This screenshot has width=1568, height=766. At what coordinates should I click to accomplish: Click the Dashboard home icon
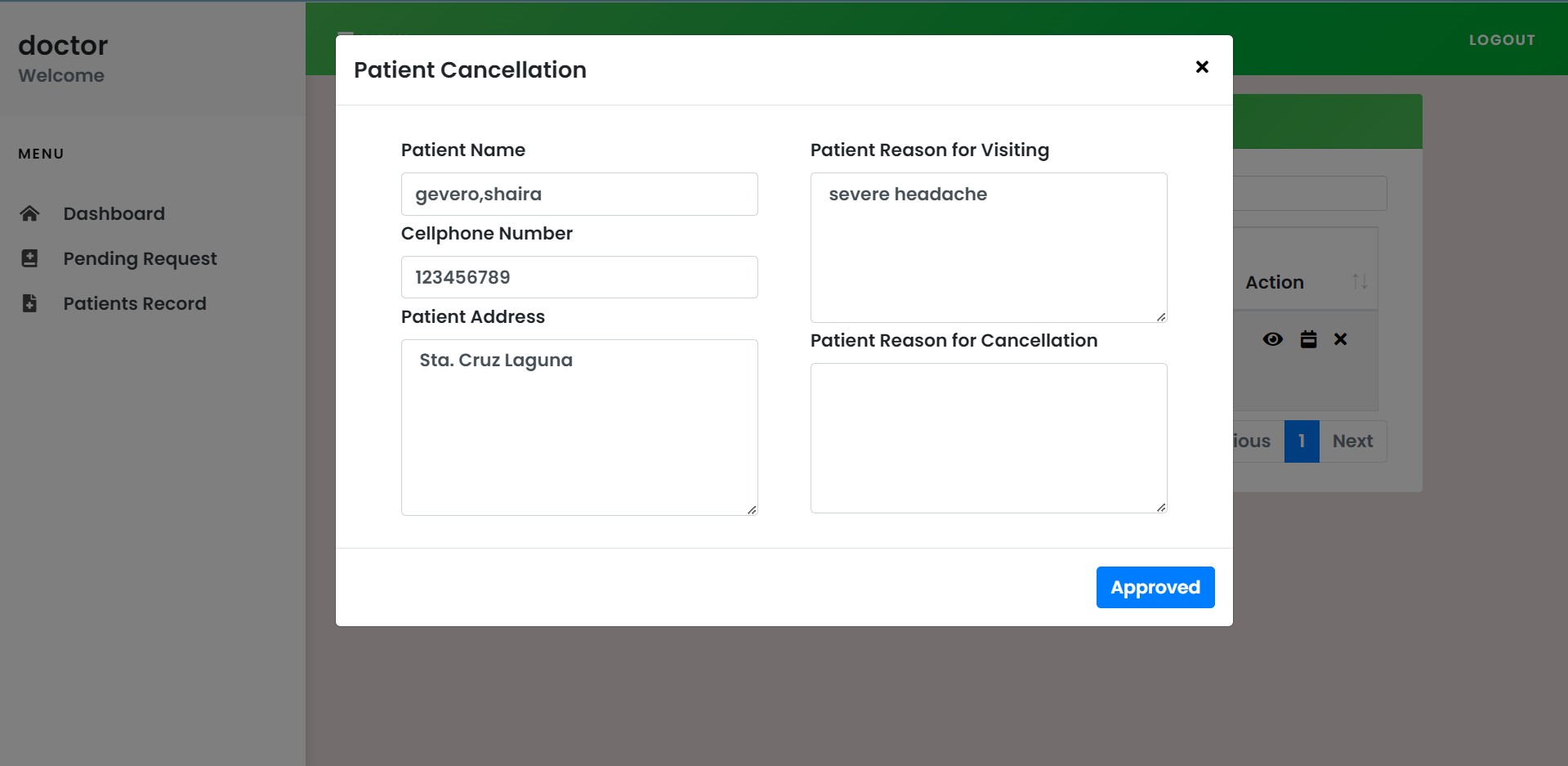tap(29, 213)
